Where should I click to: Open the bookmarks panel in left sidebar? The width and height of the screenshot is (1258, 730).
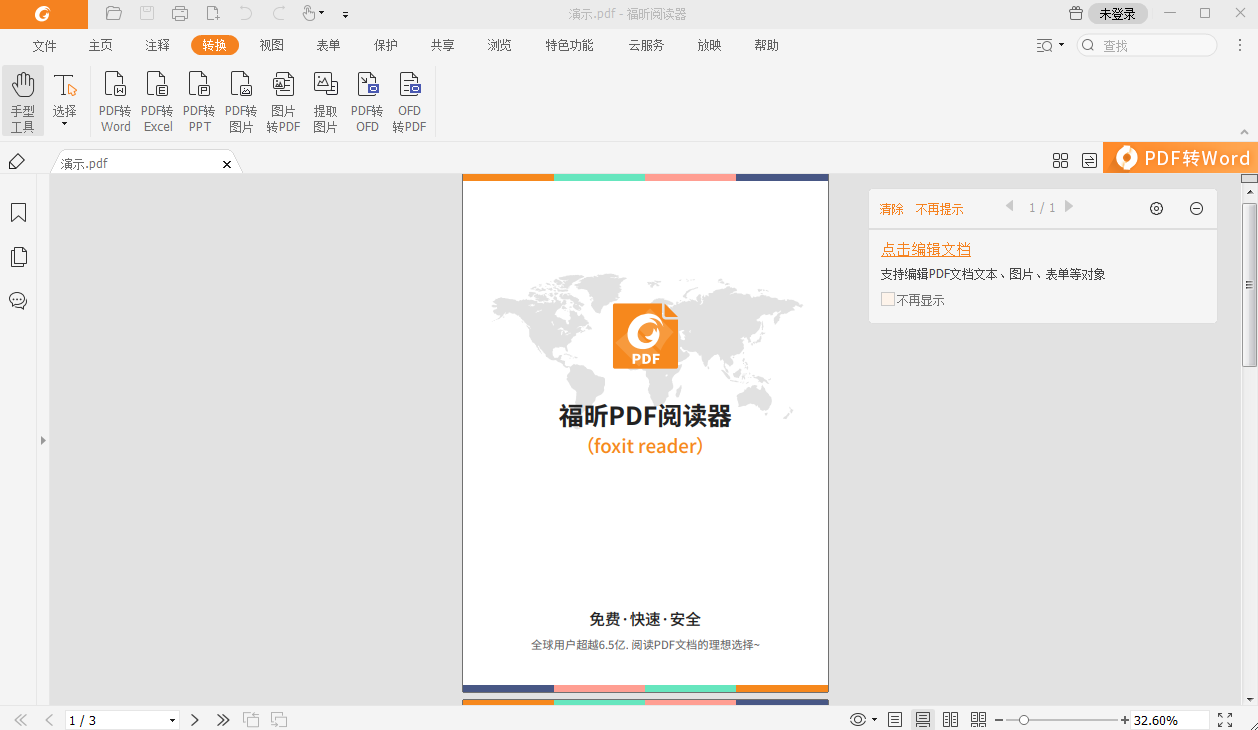(x=18, y=213)
